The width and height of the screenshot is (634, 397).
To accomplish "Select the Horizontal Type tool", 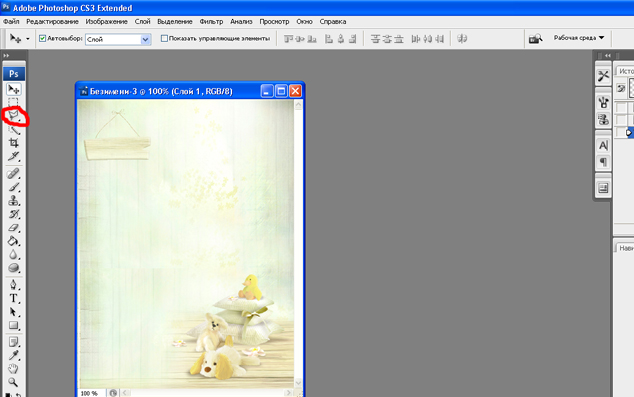I will pyautogui.click(x=14, y=298).
